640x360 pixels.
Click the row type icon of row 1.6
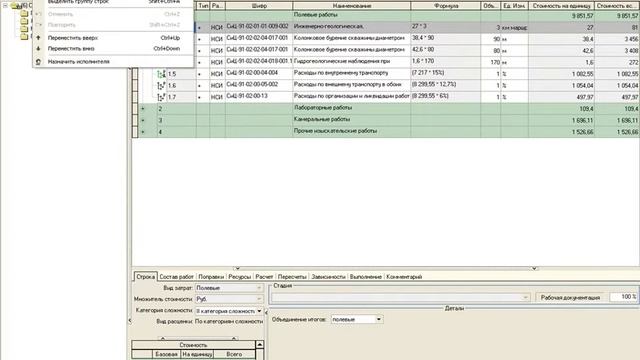(162, 86)
